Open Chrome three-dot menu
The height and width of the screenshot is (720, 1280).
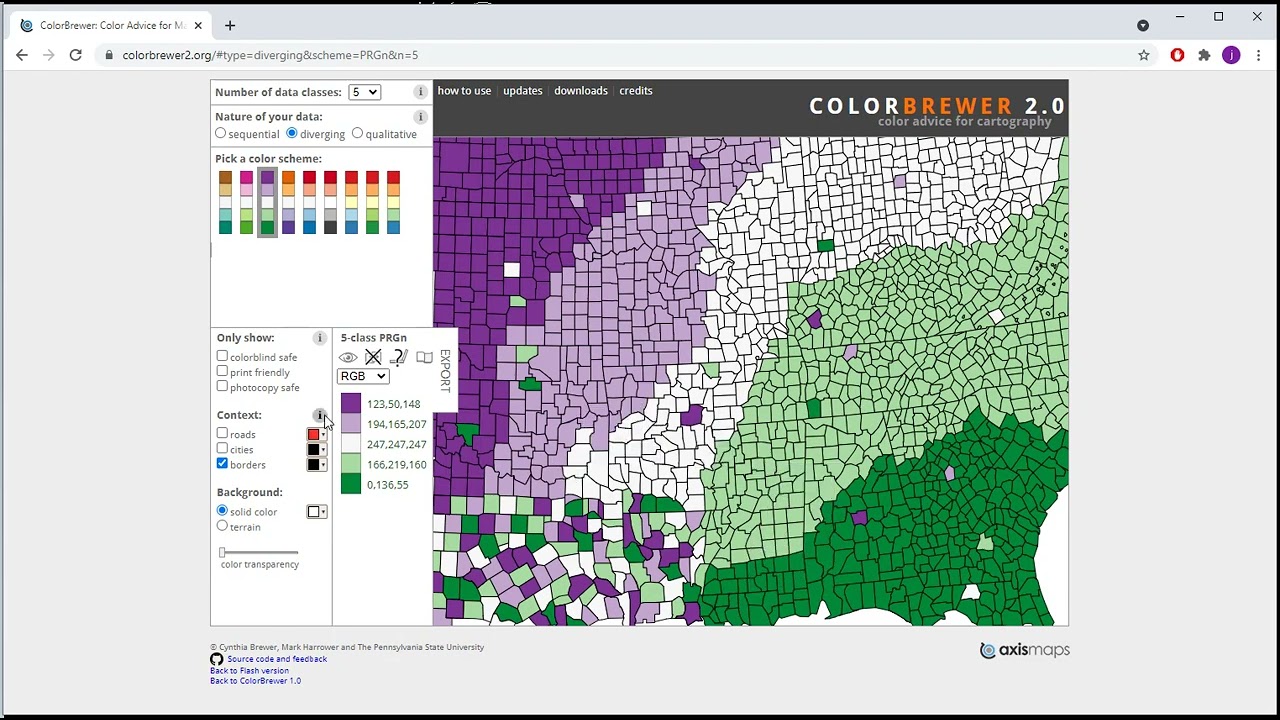(1258, 55)
